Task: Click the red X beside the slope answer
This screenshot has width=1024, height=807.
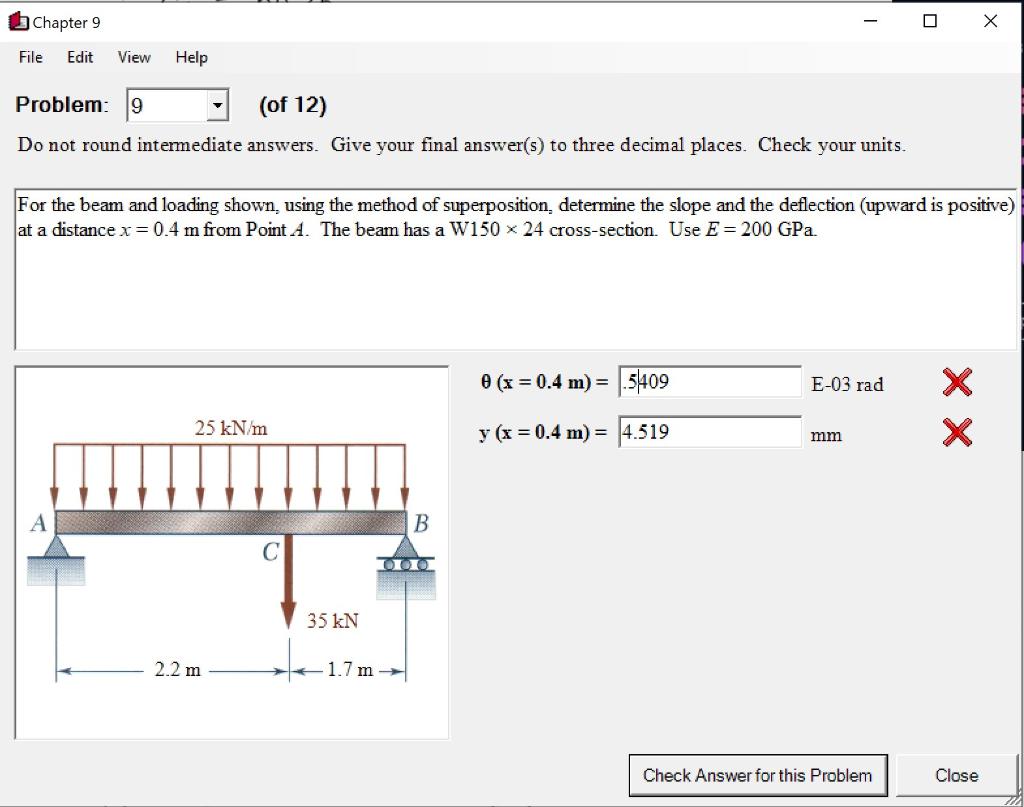Action: (956, 382)
